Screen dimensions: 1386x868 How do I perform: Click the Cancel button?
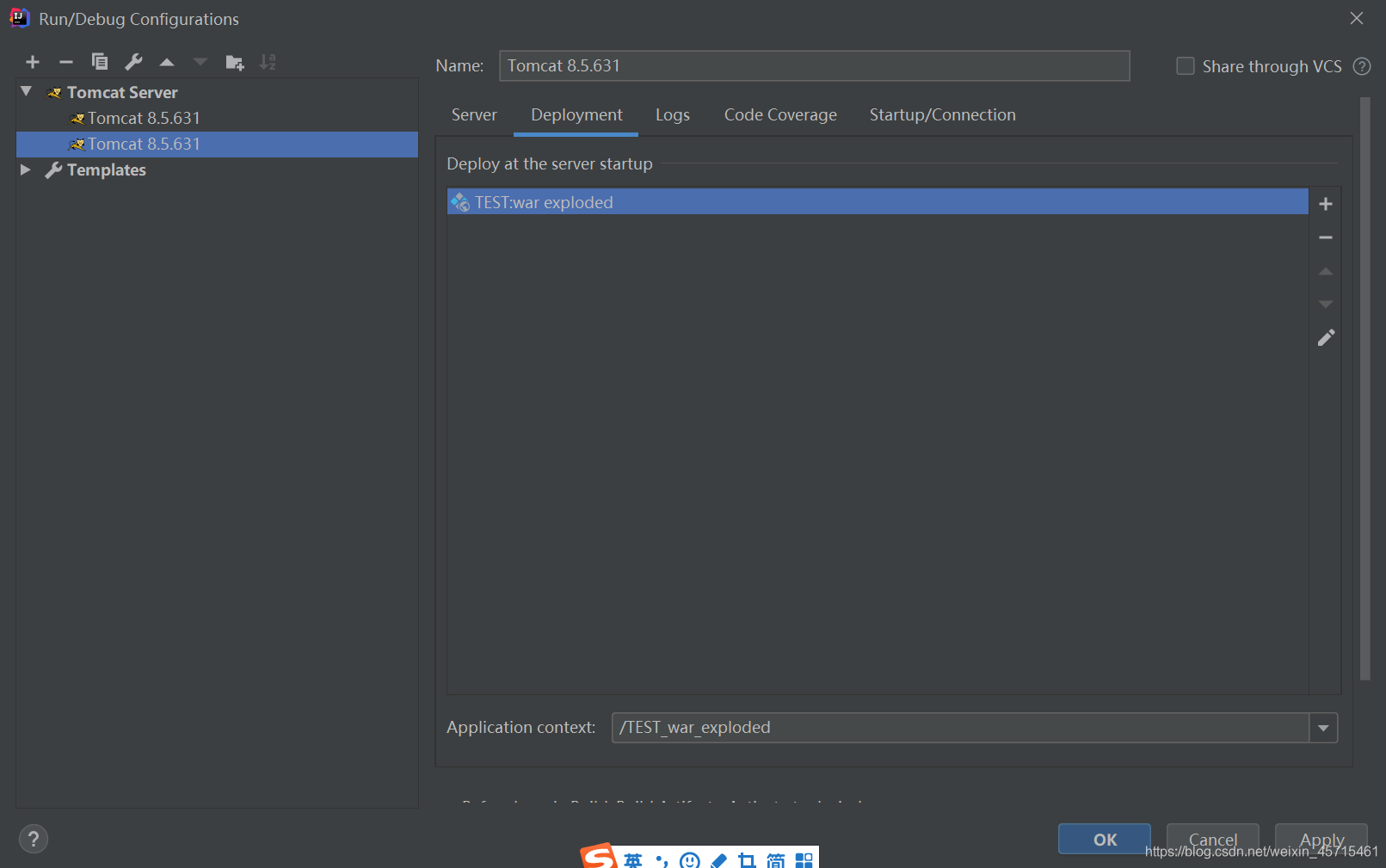(x=1212, y=839)
